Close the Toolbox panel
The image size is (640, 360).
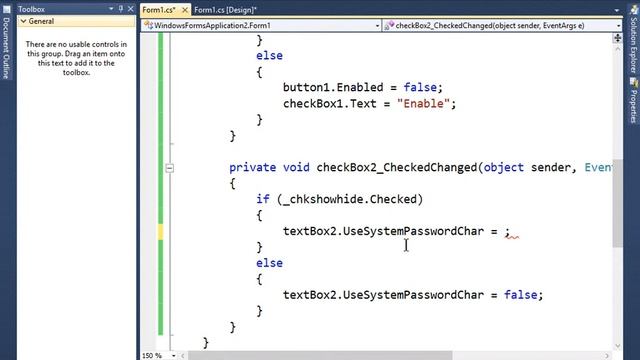(x=131, y=9)
